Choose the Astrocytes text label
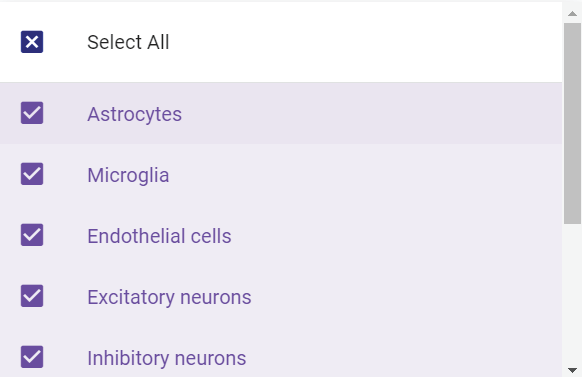This screenshot has height=377, width=582. (134, 114)
